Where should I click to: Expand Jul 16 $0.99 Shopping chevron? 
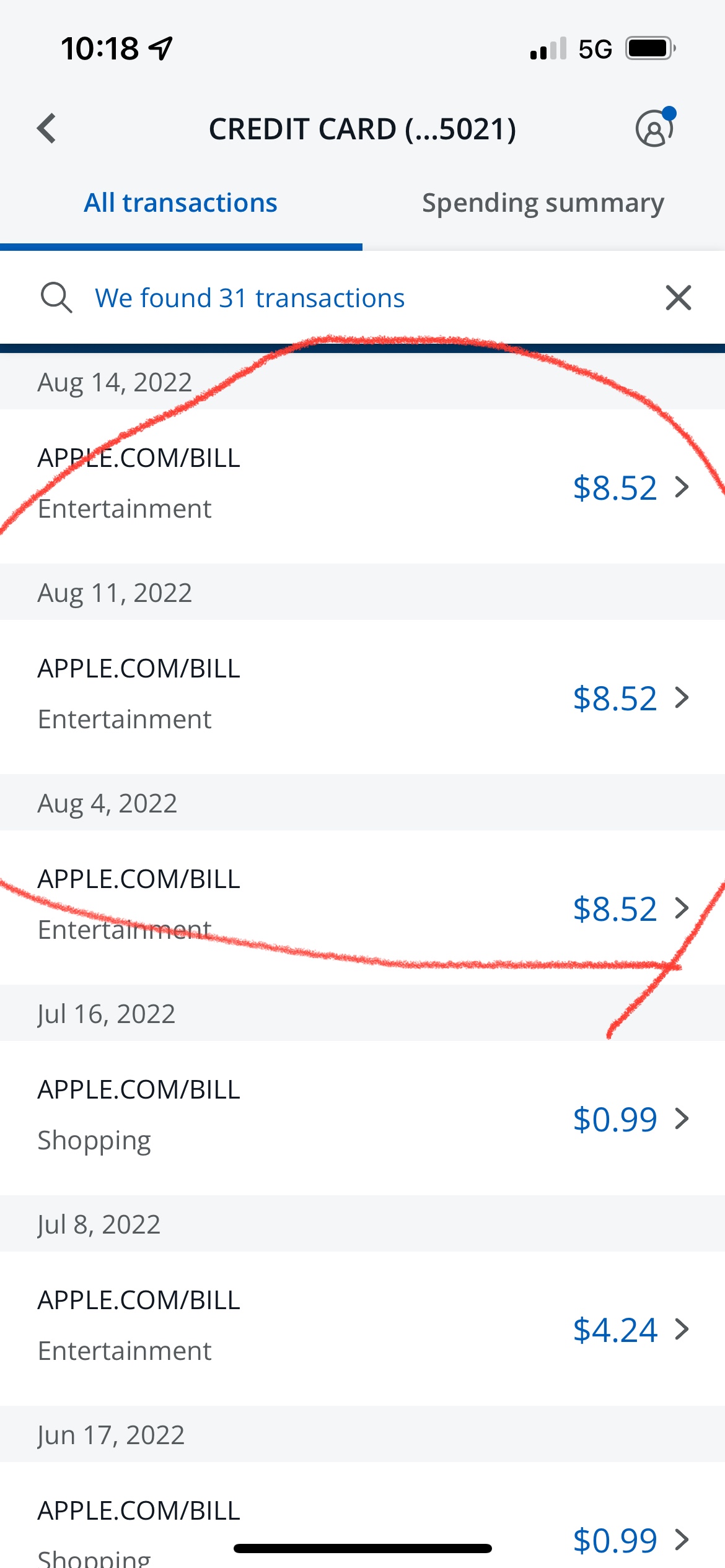(x=682, y=1119)
